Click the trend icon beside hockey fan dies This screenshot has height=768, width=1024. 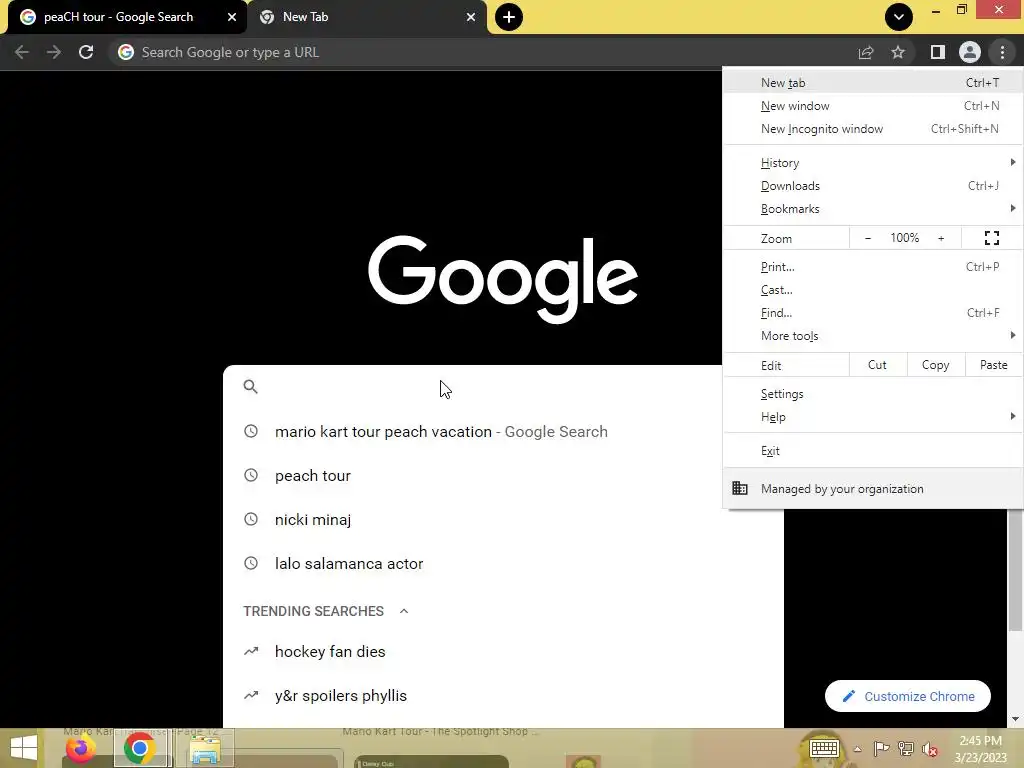(x=251, y=651)
